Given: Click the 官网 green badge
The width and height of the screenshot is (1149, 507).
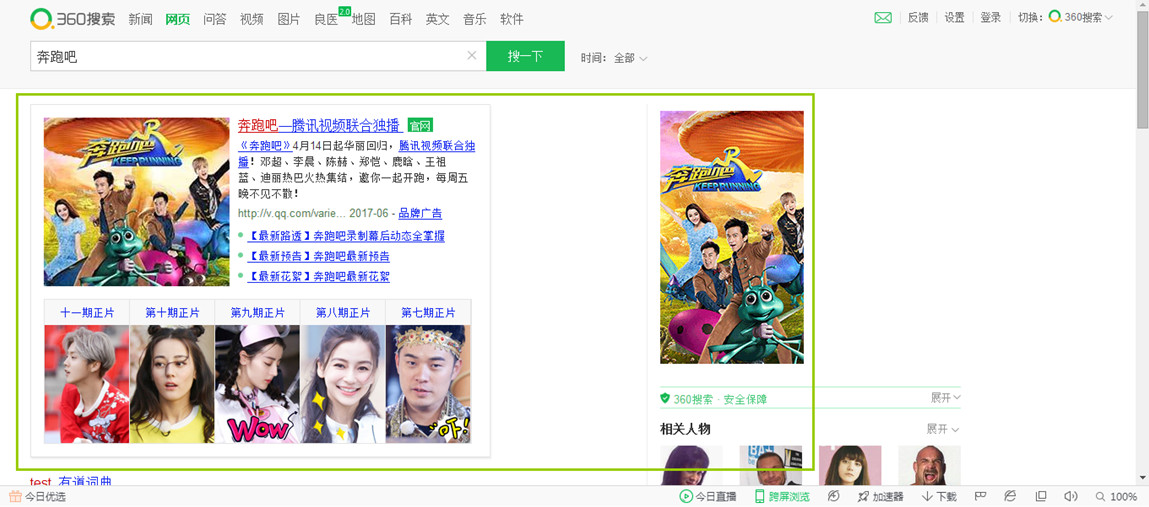Looking at the screenshot, I should point(420,125).
